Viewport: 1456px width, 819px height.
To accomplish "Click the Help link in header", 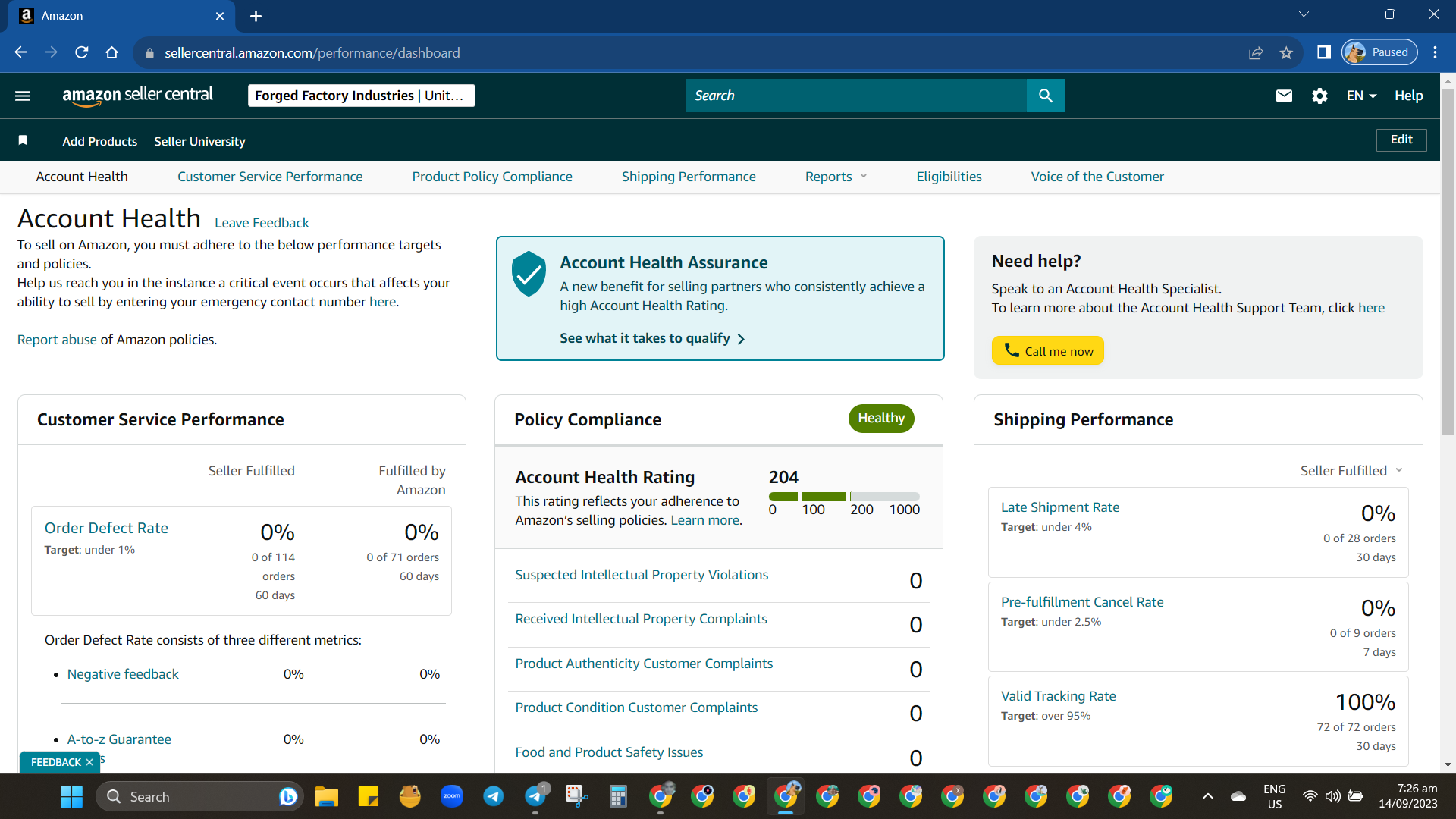I will (x=1408, y=96).
